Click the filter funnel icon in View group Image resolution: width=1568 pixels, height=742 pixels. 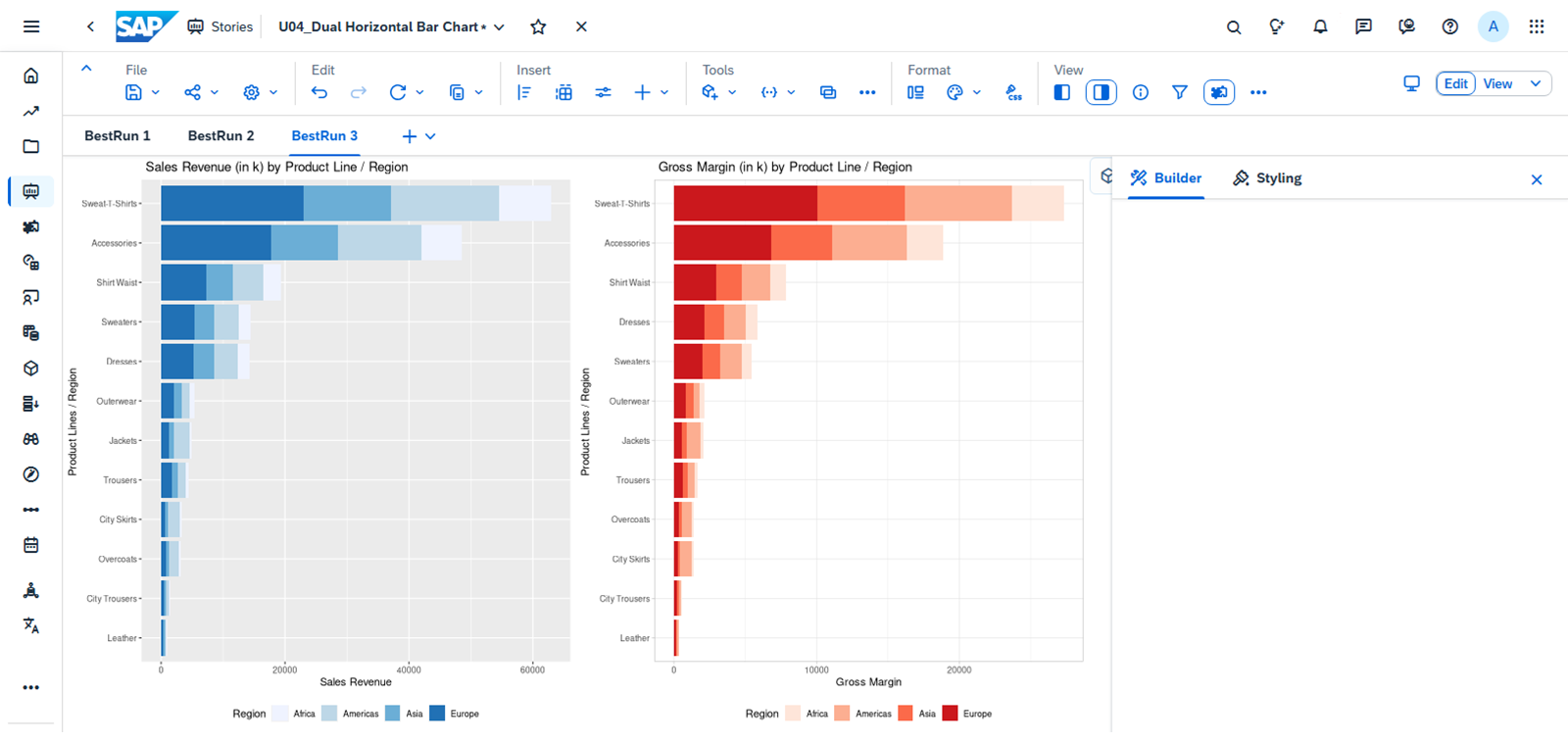[1180, 92]
